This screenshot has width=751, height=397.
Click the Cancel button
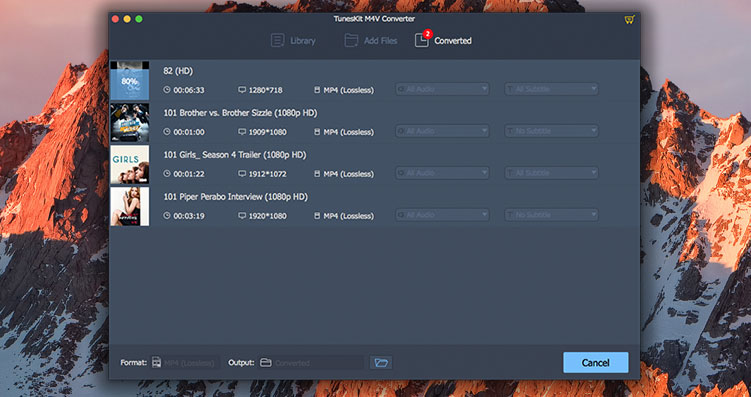(595, 363)
